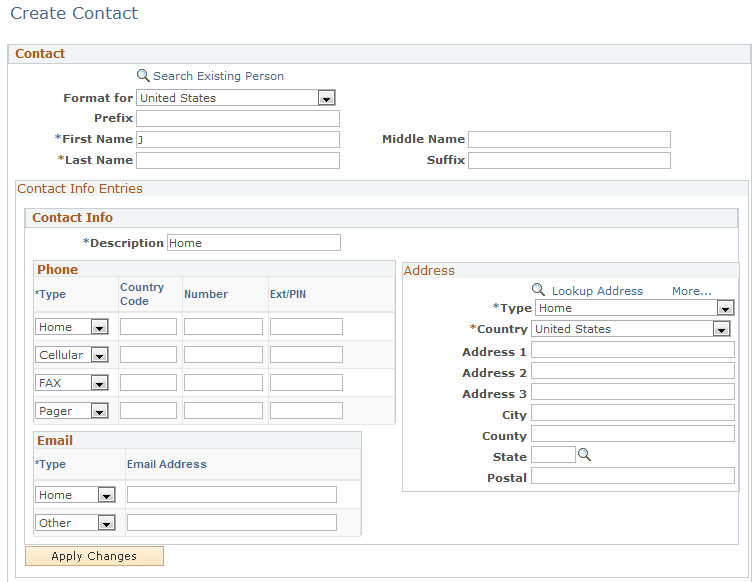
Task: Click Country Code field in Home phone row
Action: tap(148, 326)
